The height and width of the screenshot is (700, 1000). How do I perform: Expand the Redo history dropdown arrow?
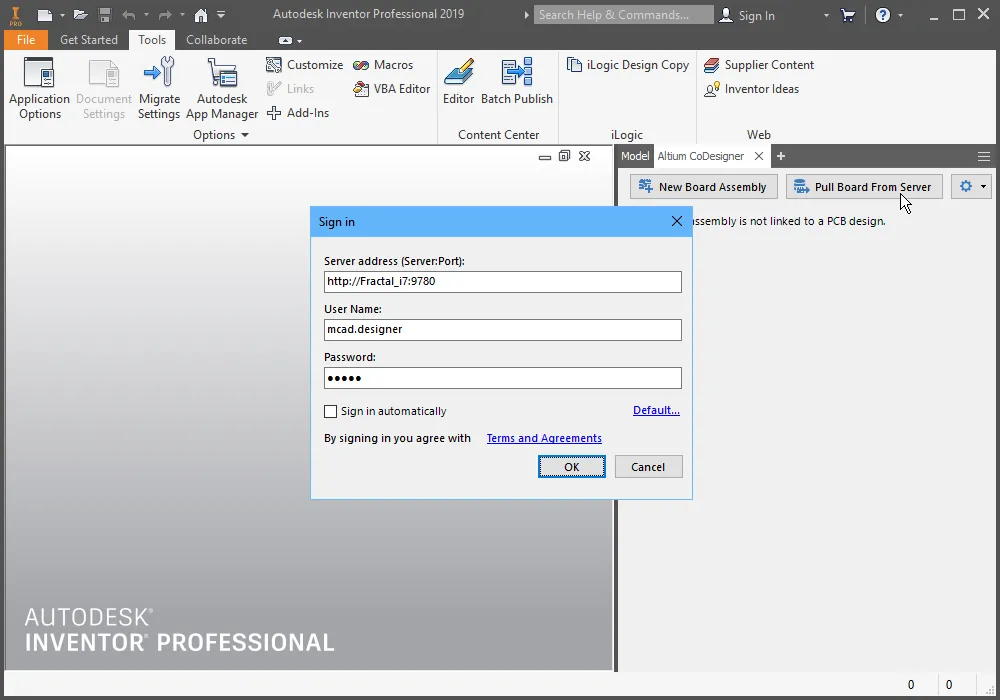(182, 15)
